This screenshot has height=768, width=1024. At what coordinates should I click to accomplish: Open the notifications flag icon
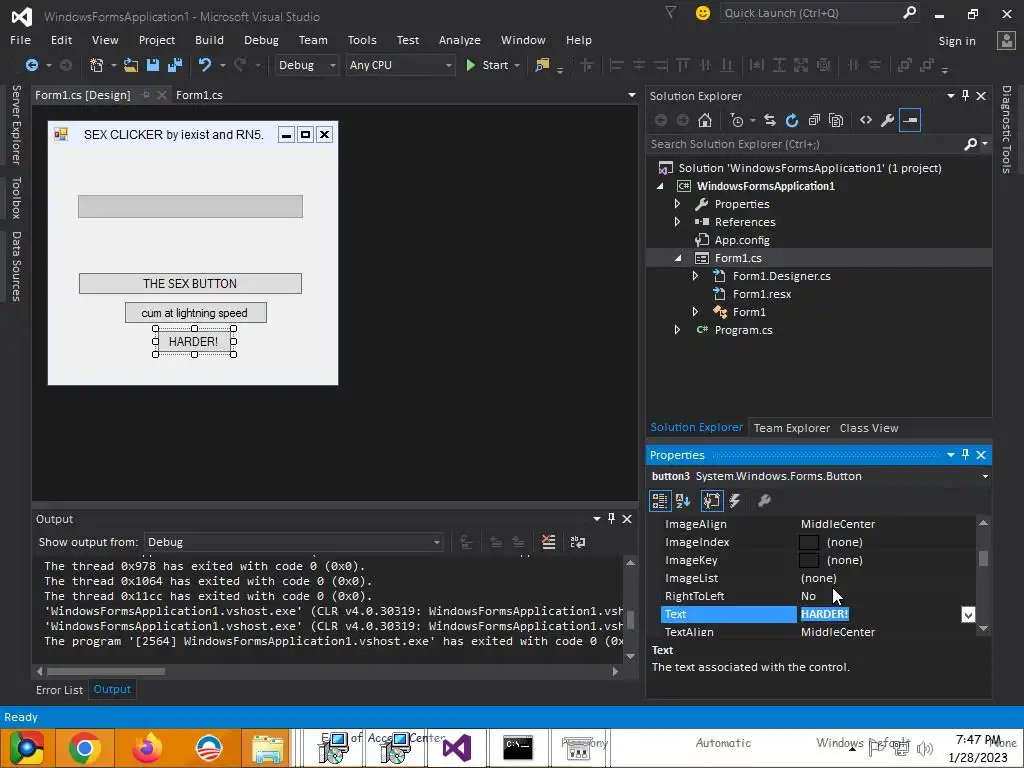tap(671, 12)
